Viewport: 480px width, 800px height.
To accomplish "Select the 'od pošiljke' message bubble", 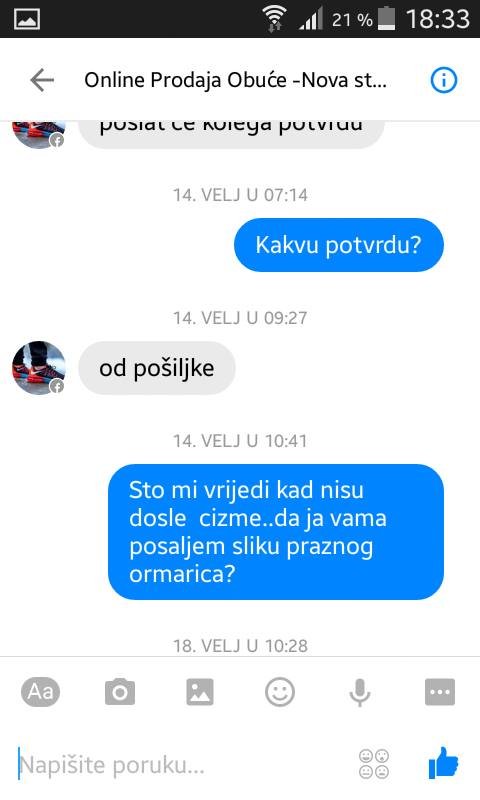I will tap(157, 368).
